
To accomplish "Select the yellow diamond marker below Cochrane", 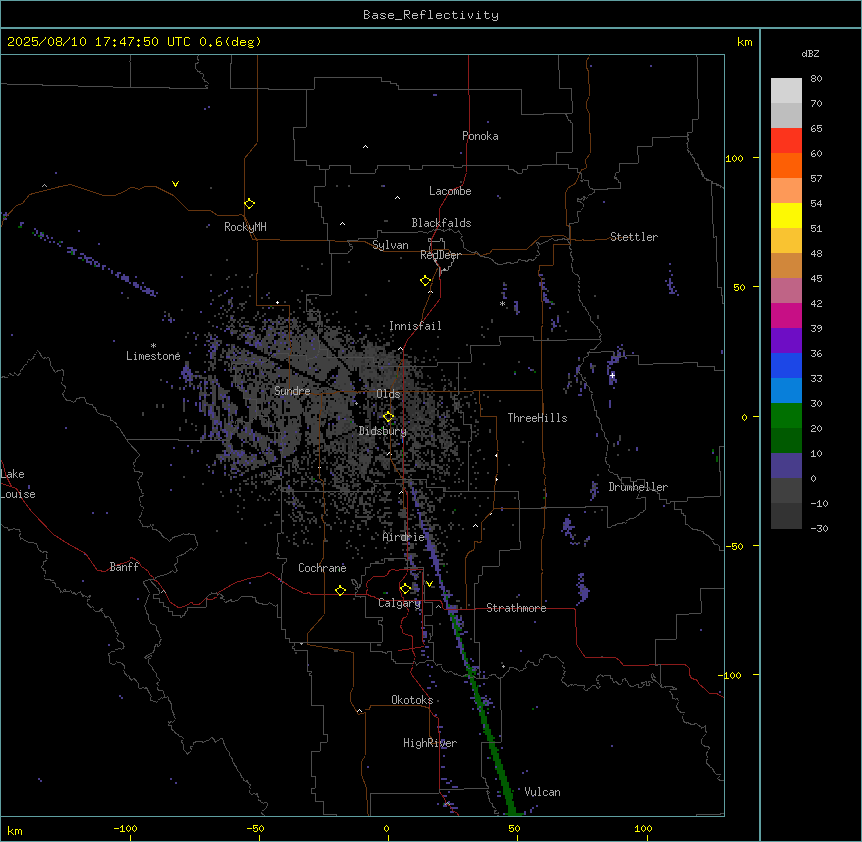I will coord(340,590).
